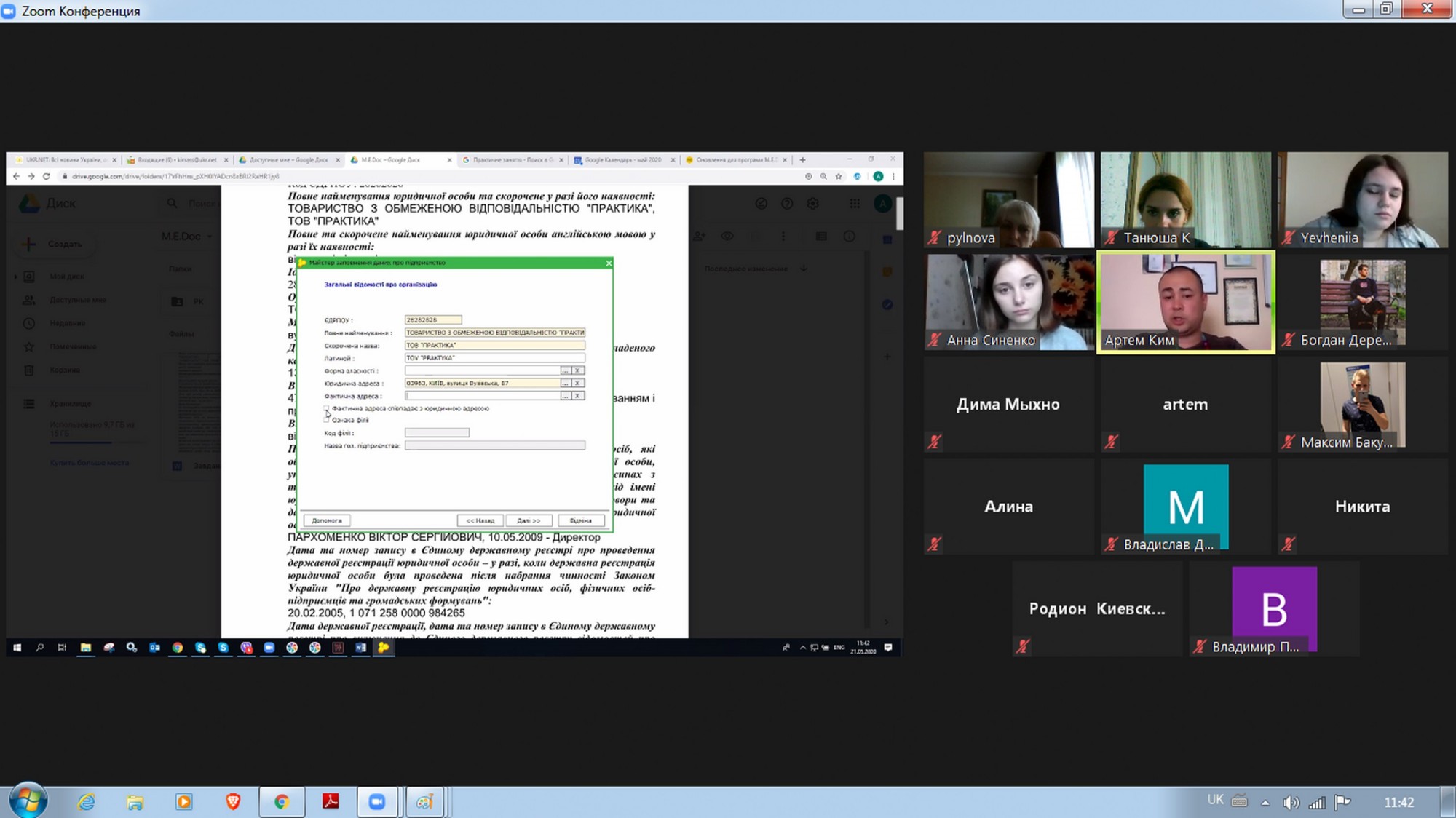
Task: Switch to the ukr.net inbox browser tab
Action: coord(177,159)
